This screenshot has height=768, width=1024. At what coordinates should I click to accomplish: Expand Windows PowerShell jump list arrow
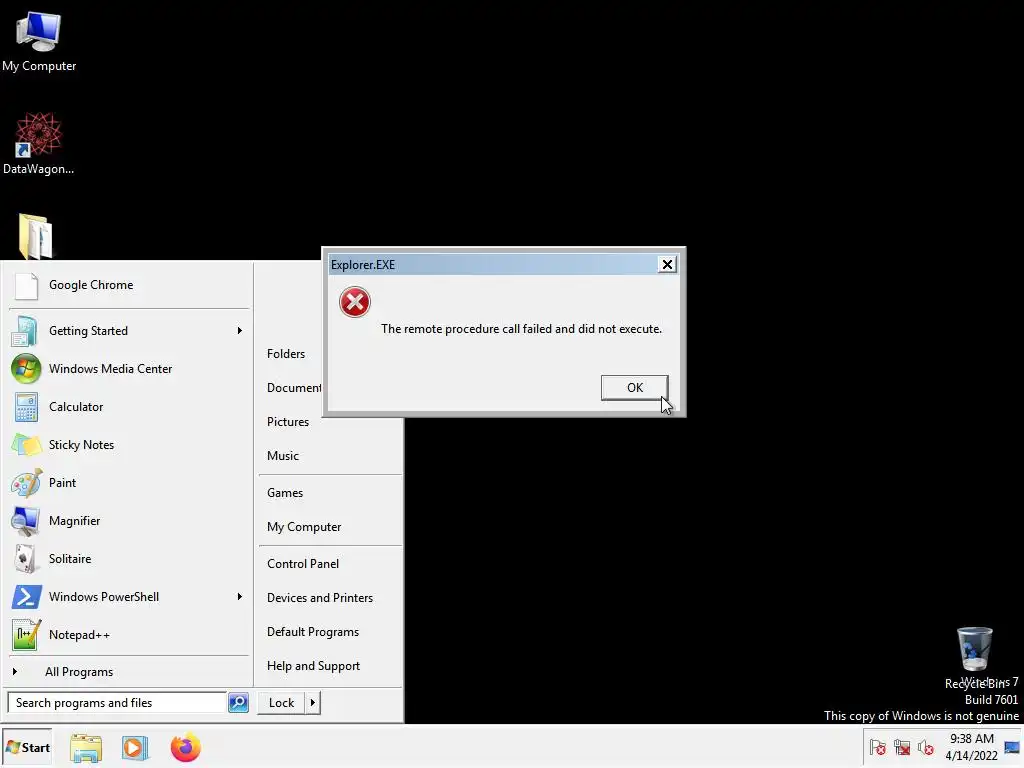(x=240, y=597)
